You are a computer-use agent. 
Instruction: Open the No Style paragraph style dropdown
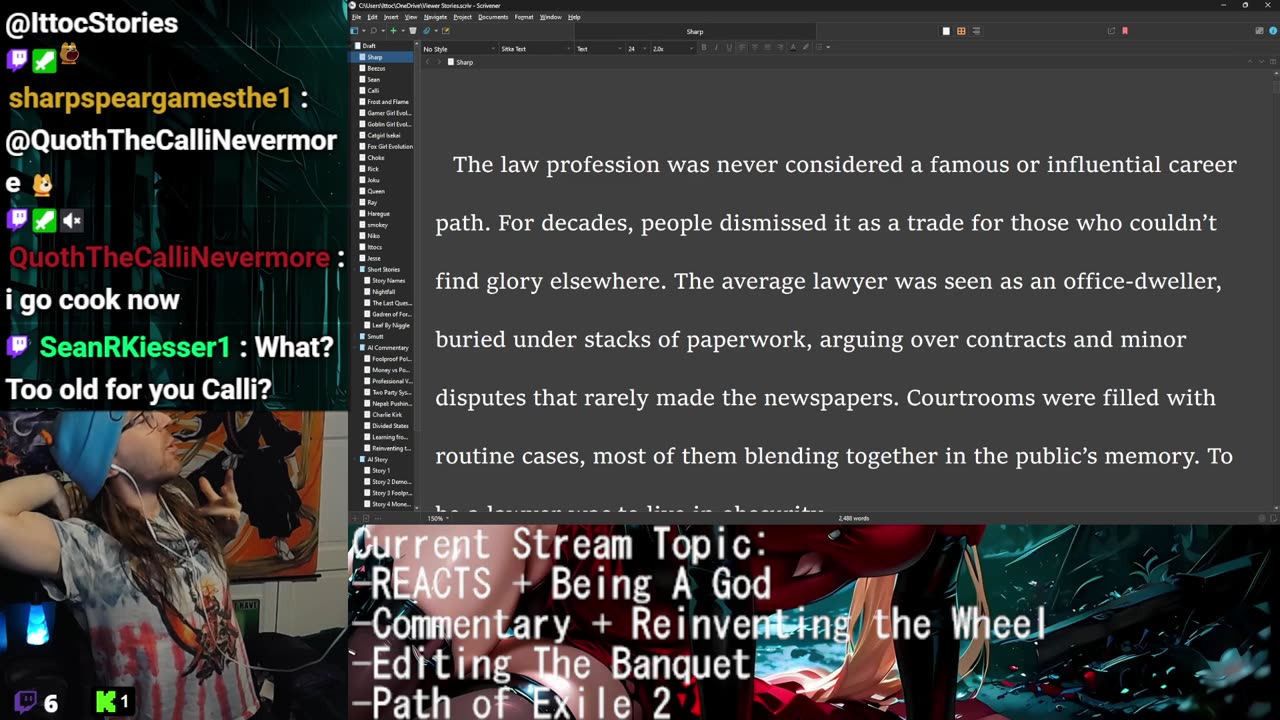[458, 49]
